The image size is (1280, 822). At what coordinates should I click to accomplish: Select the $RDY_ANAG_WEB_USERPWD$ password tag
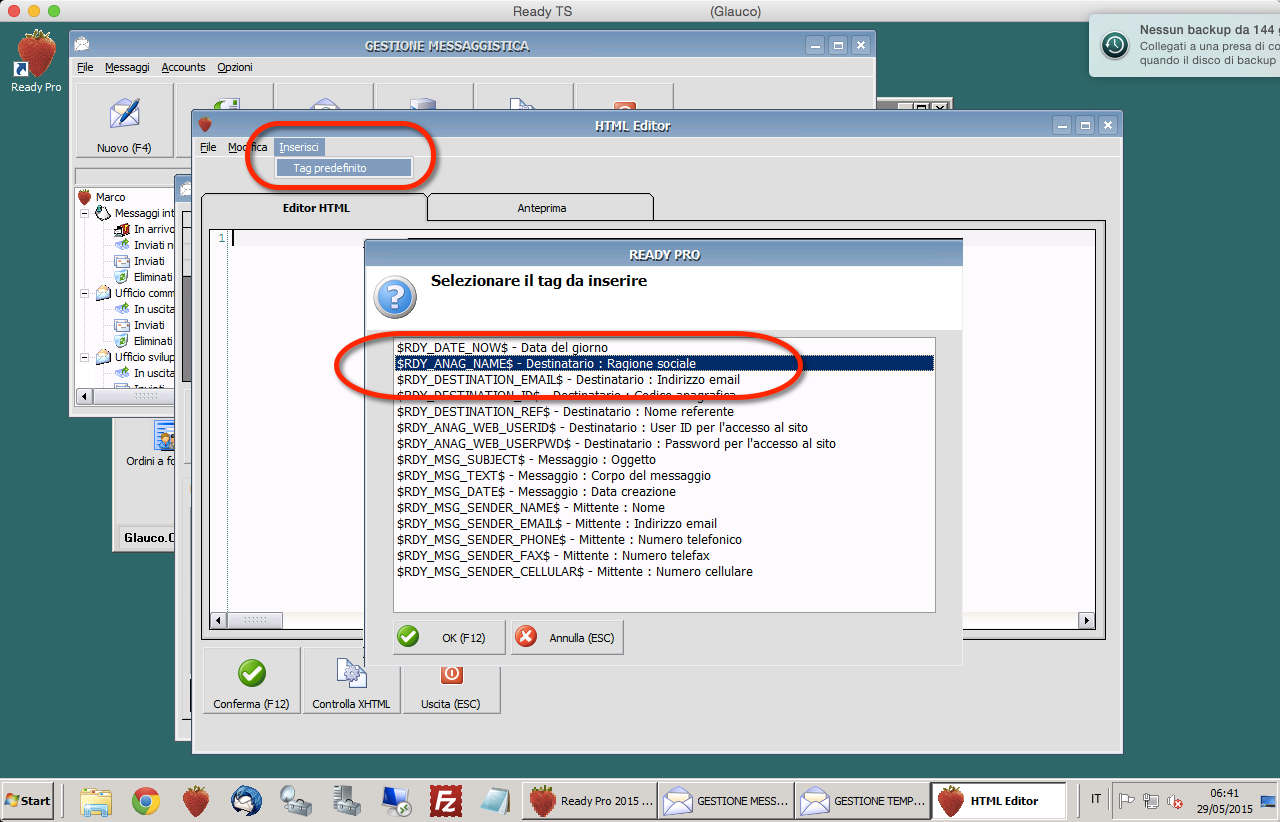(664, 443)
